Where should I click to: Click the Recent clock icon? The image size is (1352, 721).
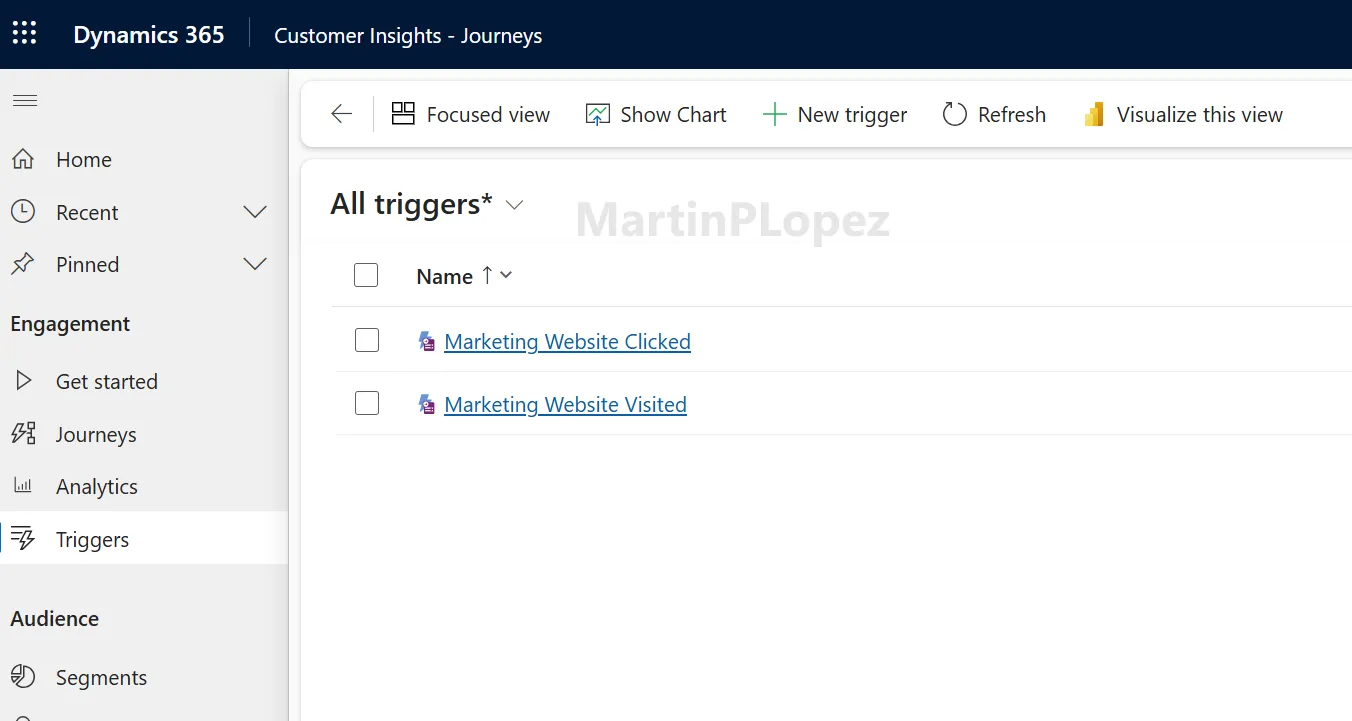click(23, 212)
